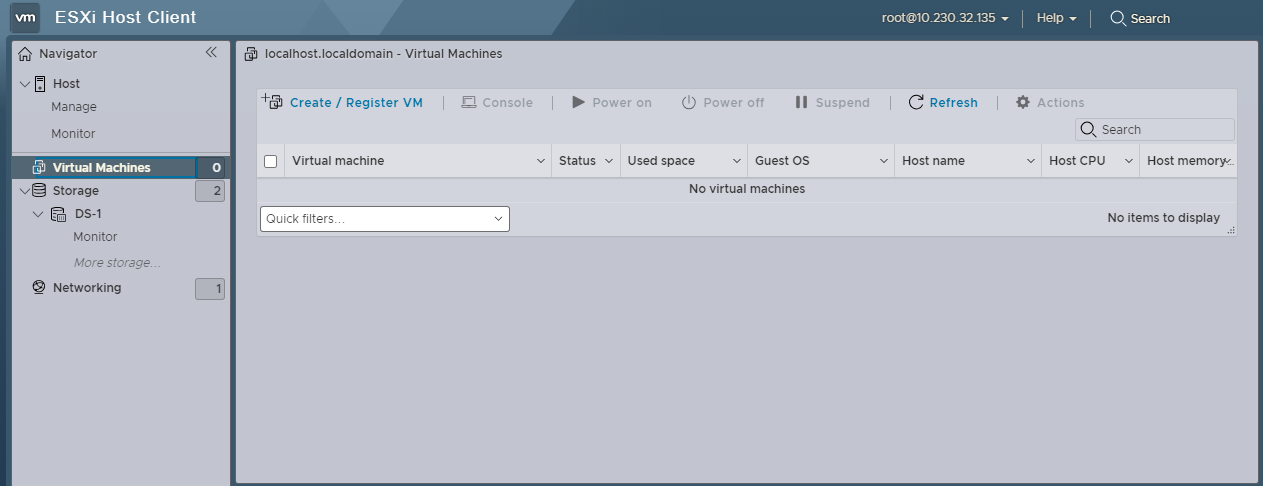Click the Storage database icon in Navigator
The height and width of the screenshot is (486, 1263).
click(39, 191)
